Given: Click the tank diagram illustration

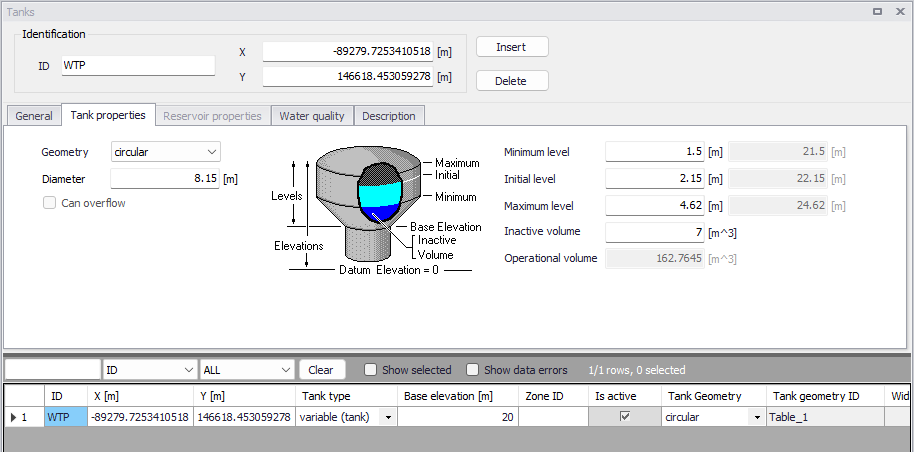Looking at the screenshot, I should pyautogui.click(x=377, y=210).
